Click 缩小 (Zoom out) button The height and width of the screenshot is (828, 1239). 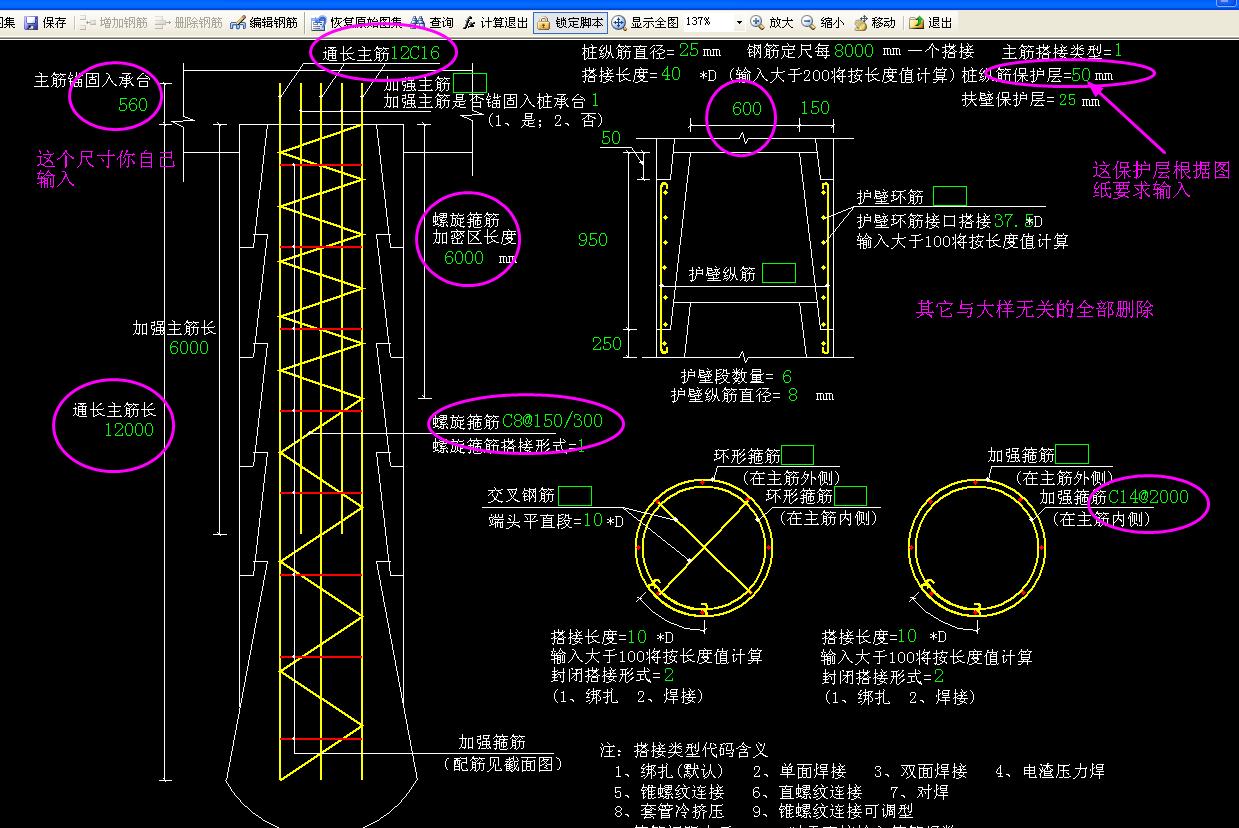822,22
